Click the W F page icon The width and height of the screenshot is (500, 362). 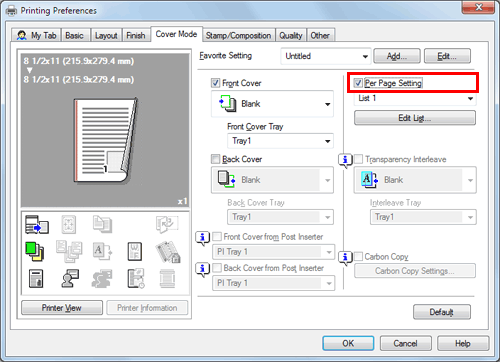coord(135,251)
